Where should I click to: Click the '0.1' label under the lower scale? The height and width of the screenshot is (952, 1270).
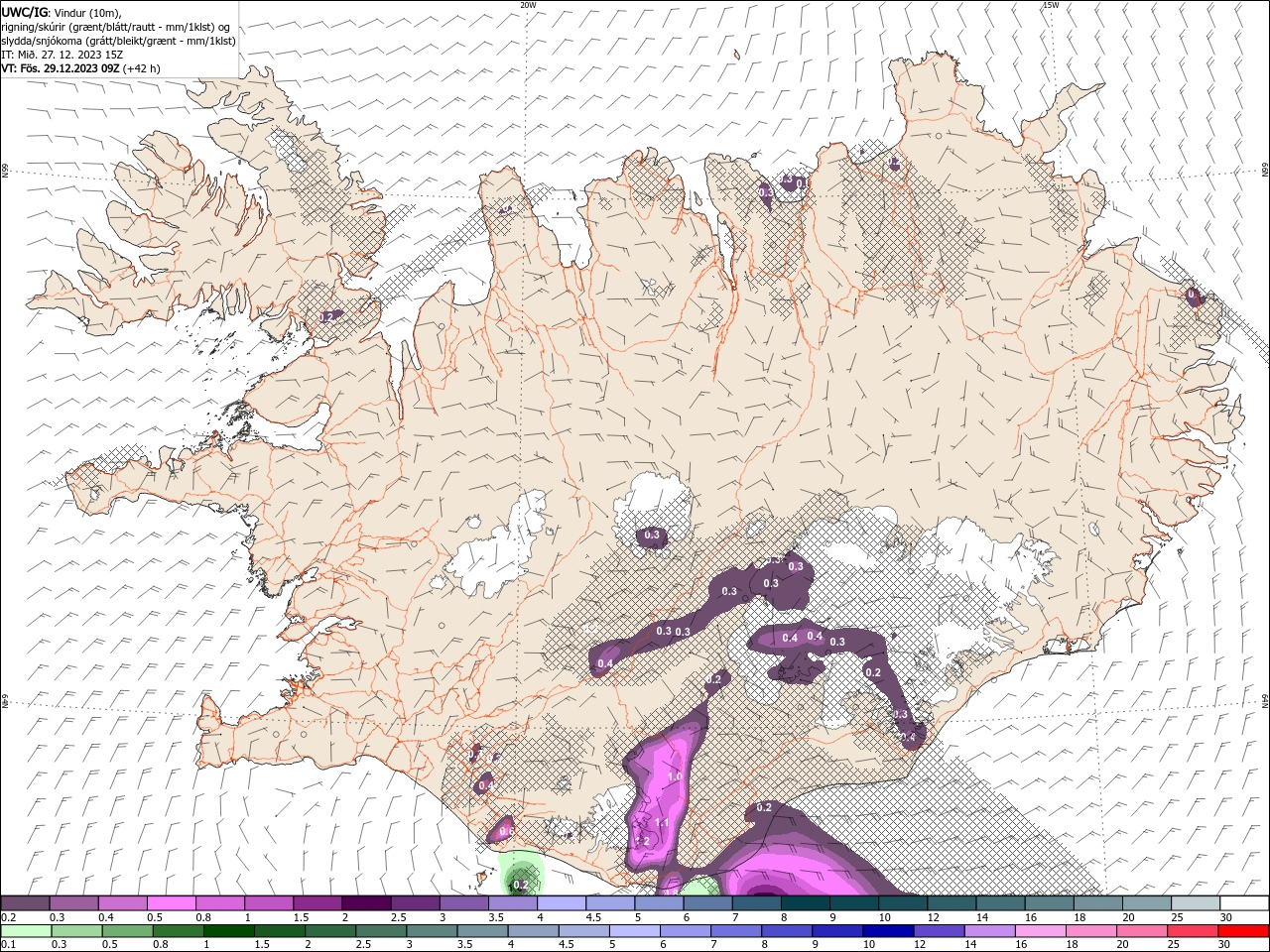coord(9,945)
